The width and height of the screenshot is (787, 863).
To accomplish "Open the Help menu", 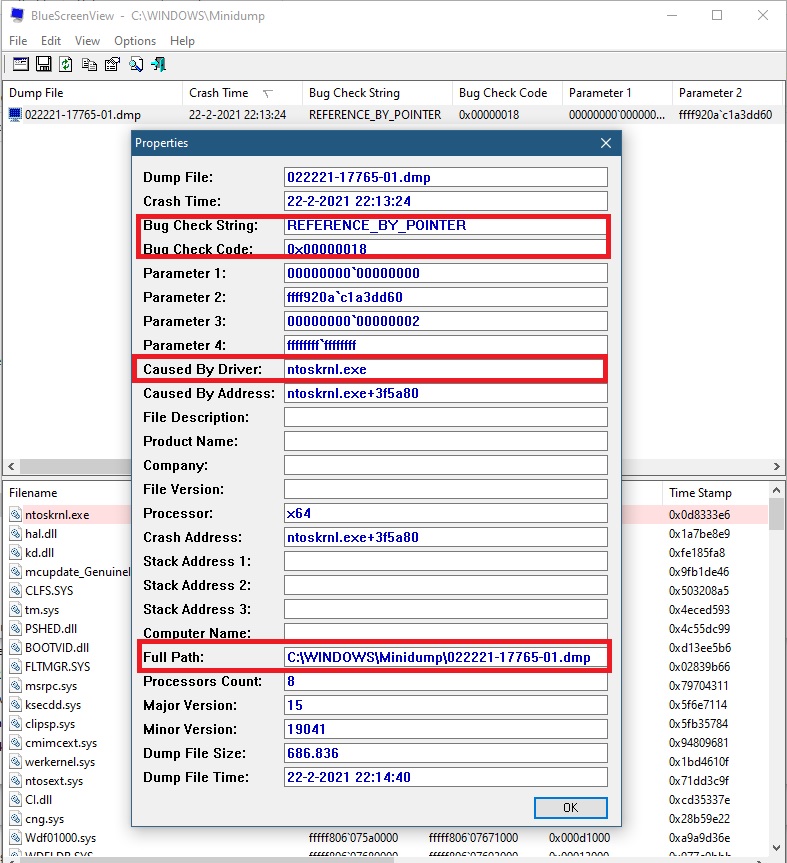I will click(x=182, y=41).
